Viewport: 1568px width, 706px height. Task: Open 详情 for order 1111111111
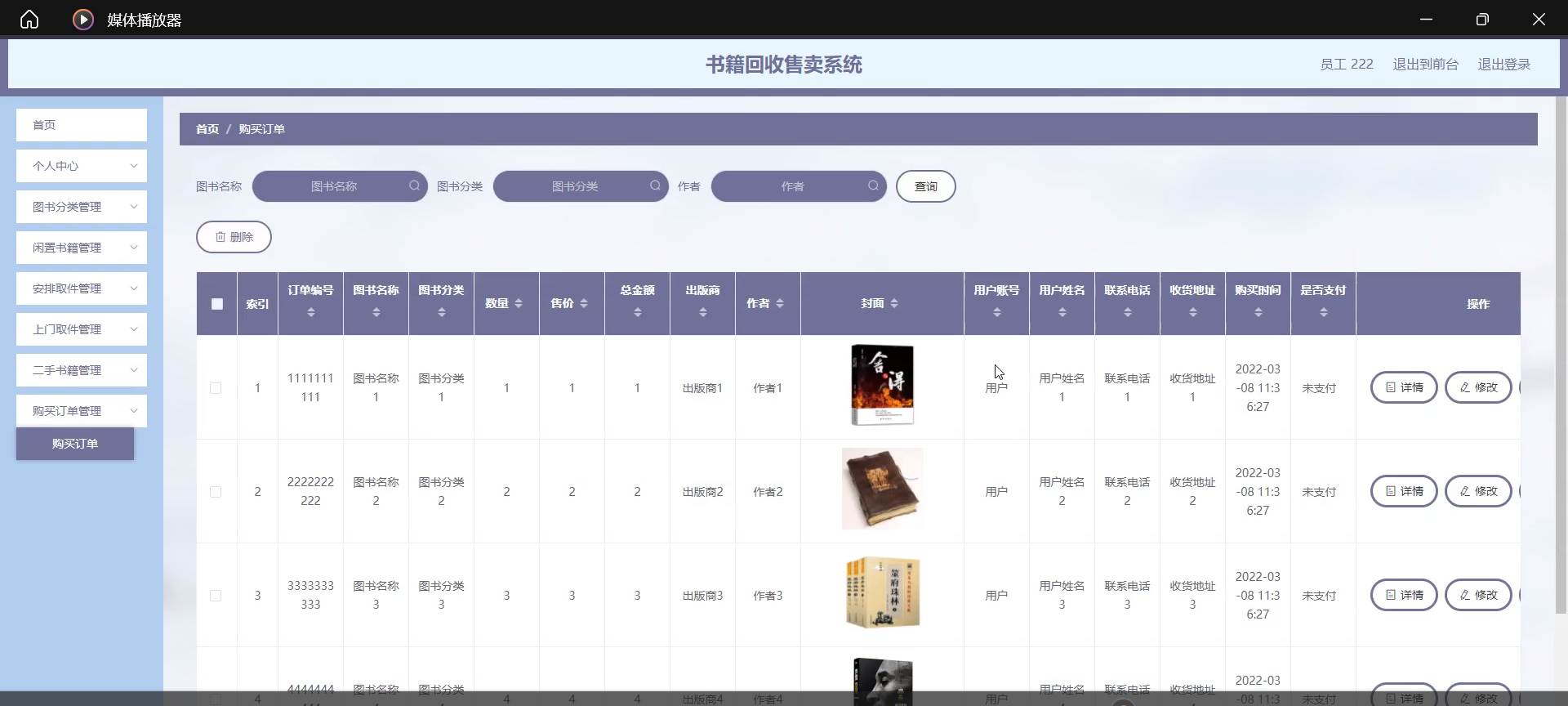(1404, 387)
